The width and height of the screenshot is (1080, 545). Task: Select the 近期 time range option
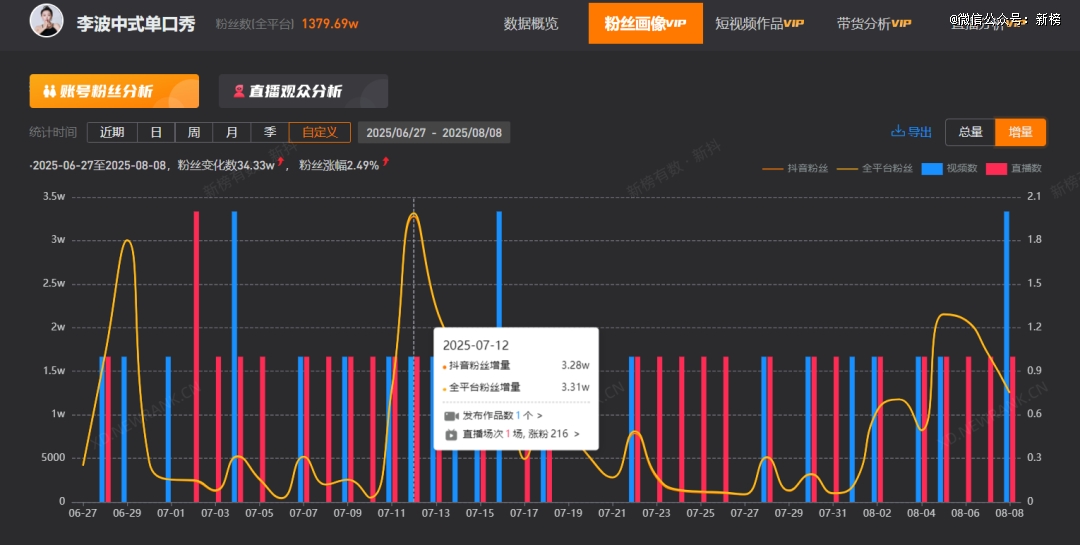click(112, 132)
